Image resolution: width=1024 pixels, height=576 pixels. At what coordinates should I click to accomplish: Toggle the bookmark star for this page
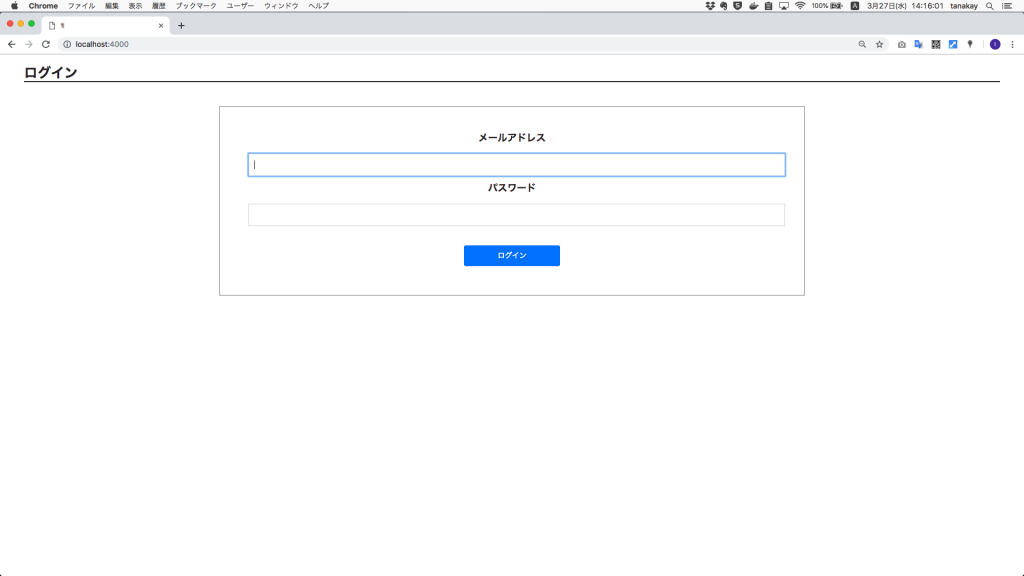[x=877, y=44]
